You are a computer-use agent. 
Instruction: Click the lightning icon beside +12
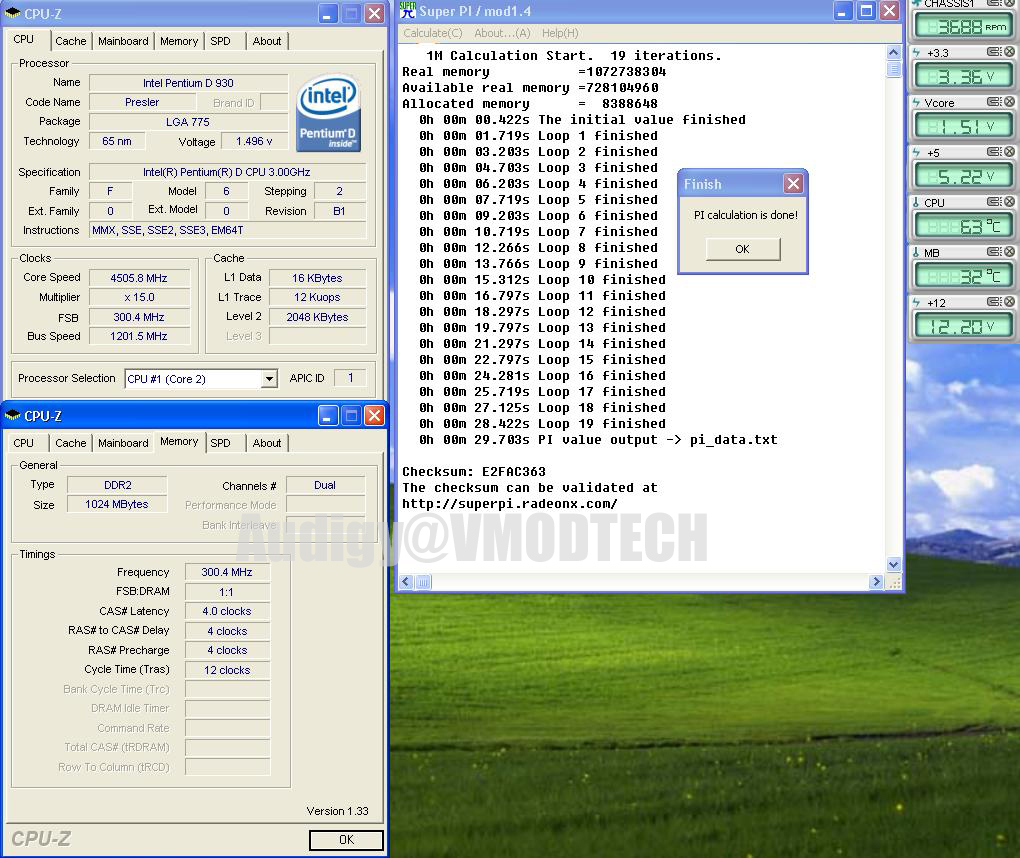917,302
